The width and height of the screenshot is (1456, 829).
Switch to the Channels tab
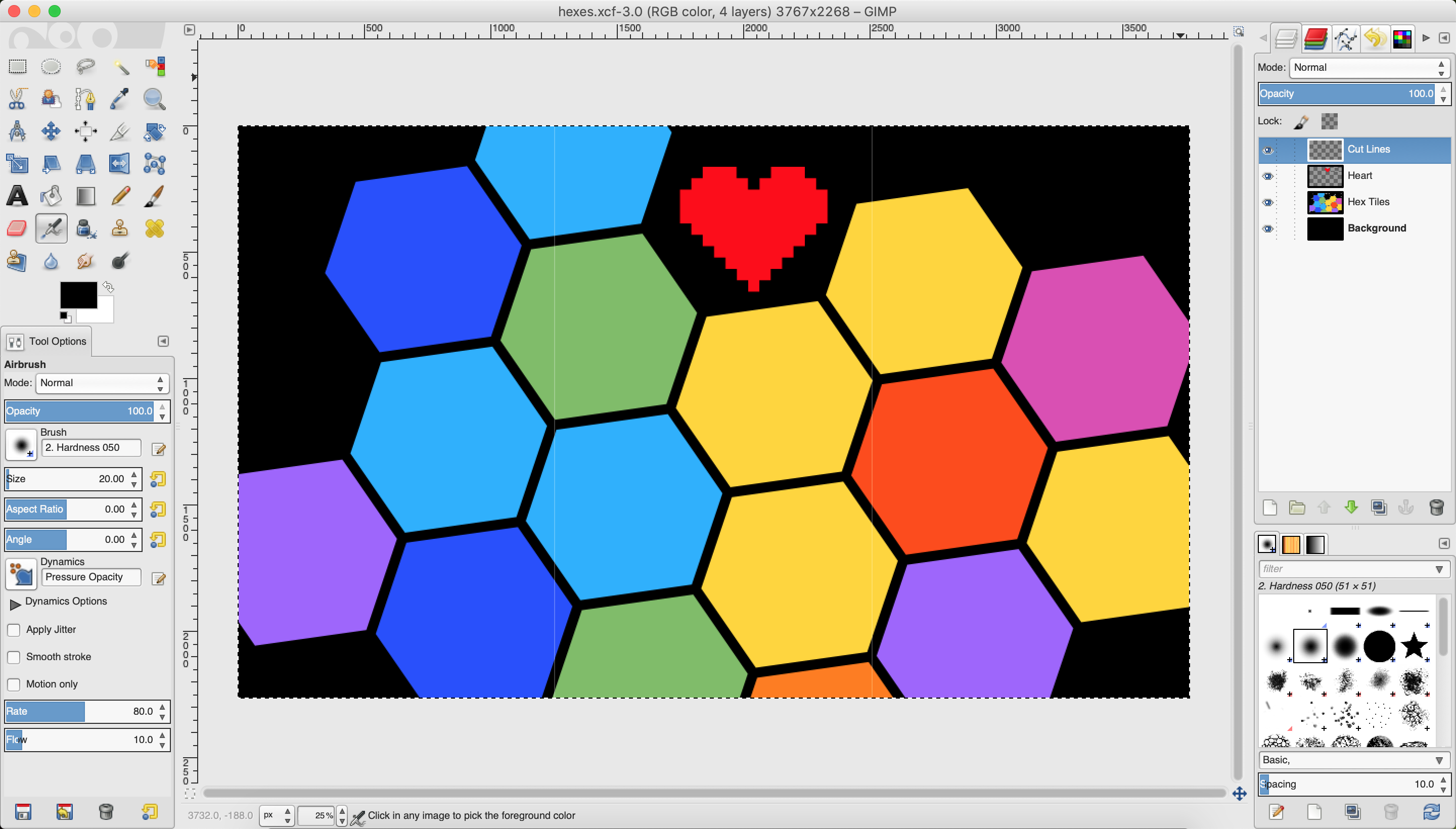[x=1315, y=39]
